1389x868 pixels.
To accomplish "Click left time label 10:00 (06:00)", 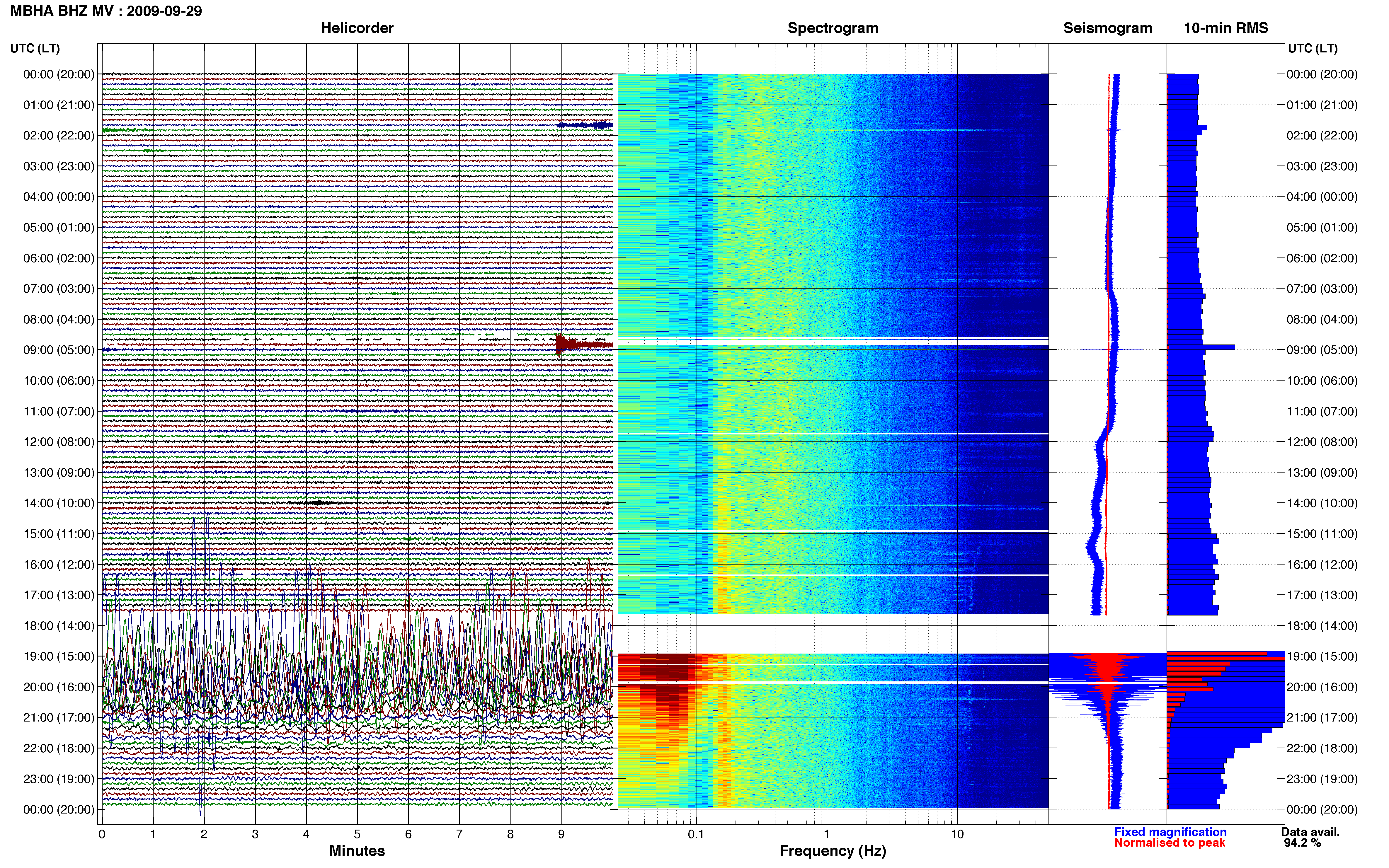I will pos(59,381).
